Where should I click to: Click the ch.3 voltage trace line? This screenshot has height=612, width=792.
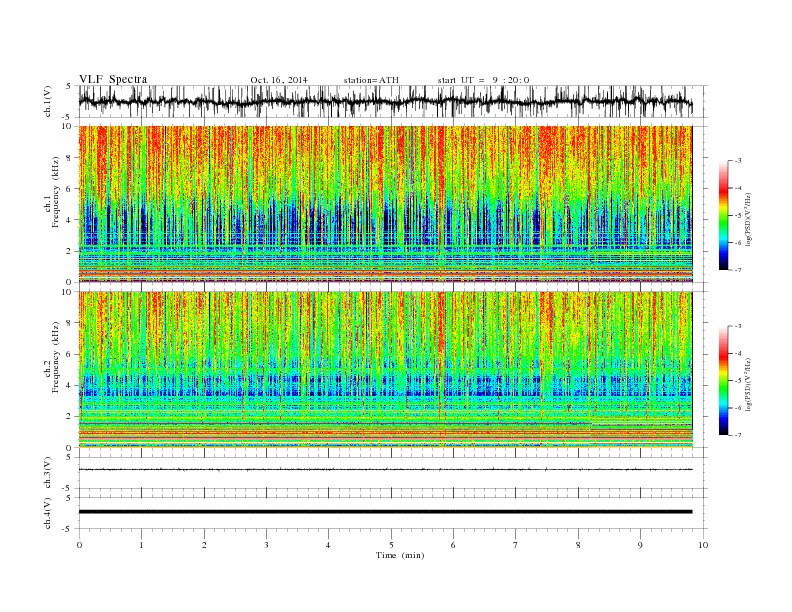click(385, 470)
